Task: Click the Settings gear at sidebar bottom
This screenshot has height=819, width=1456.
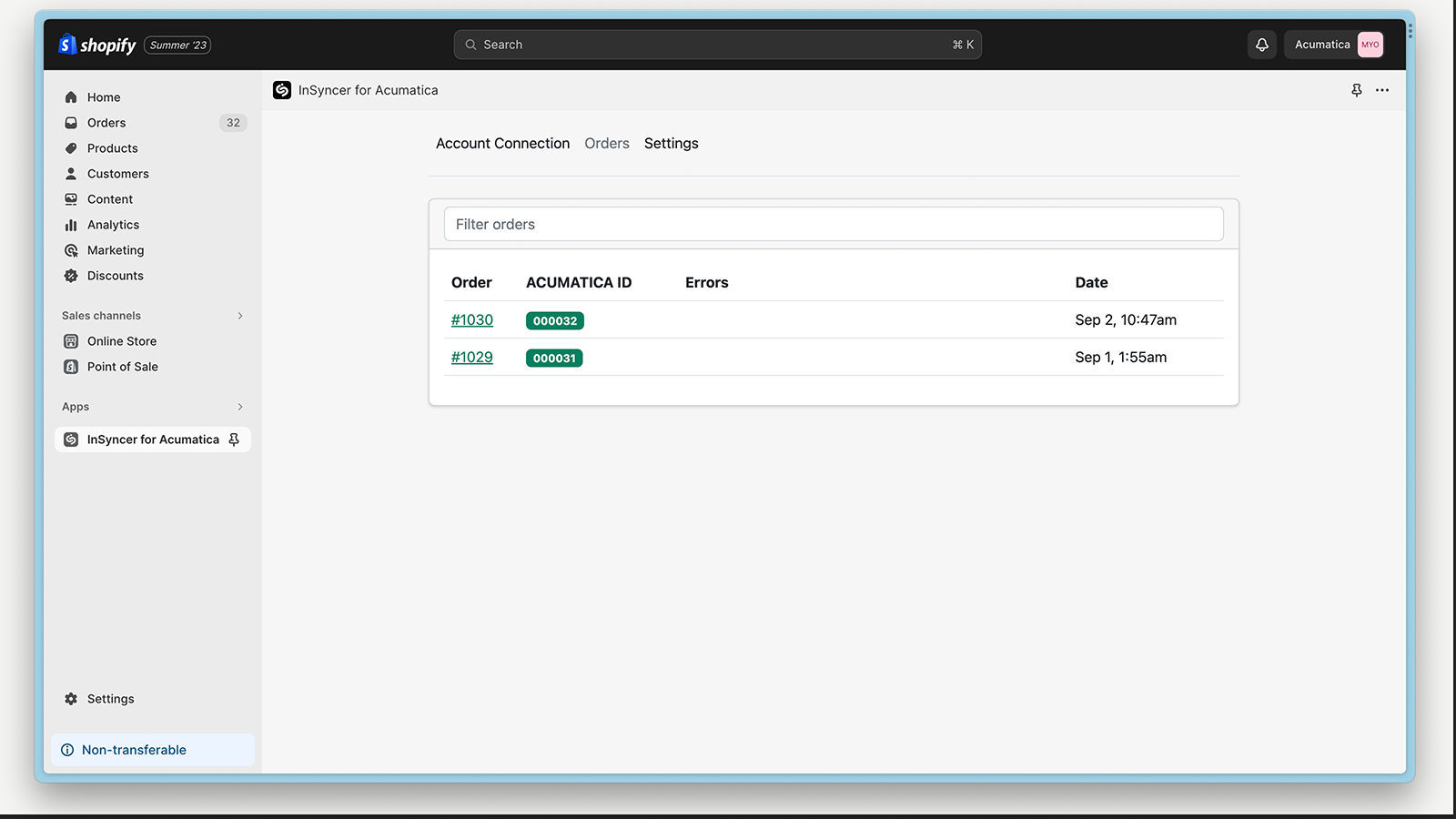Action: tap(71, 699)
